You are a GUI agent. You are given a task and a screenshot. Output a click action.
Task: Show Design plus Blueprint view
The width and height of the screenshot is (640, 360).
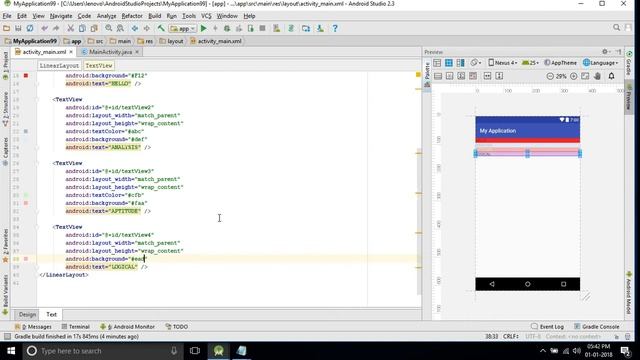[x=460, y=62]
